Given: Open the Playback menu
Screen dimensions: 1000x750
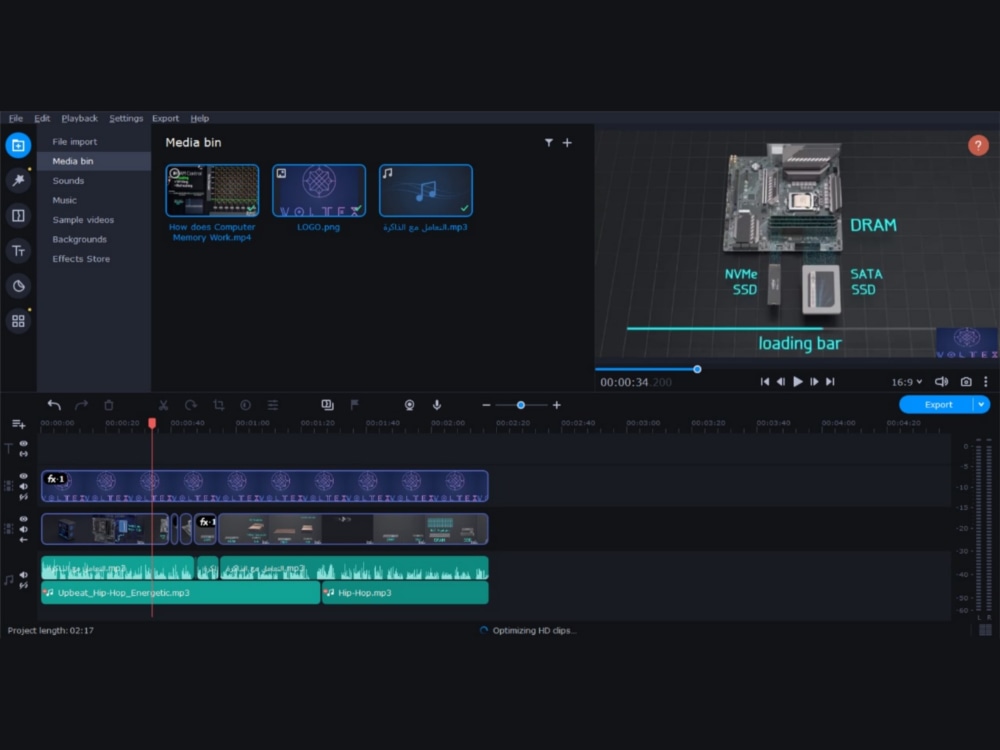Looking at the screenshot, I should click(x=80, y=119).
